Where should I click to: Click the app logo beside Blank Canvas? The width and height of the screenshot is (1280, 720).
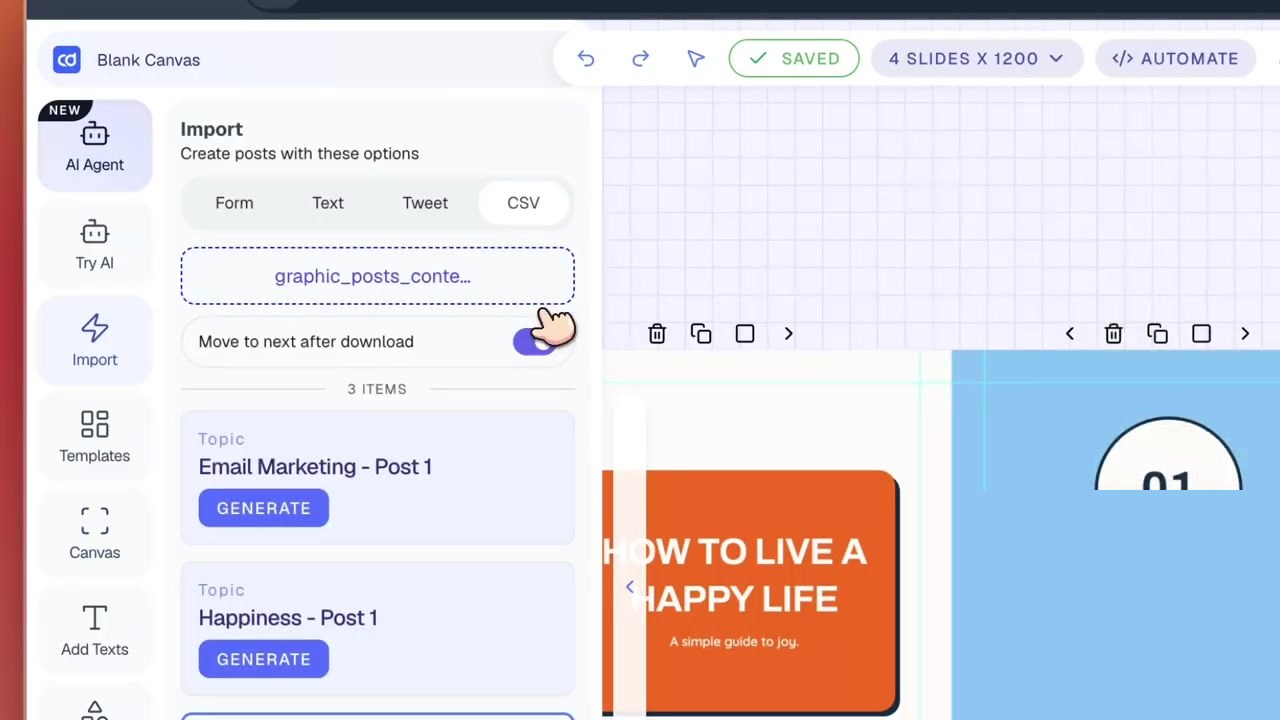click(67, 60)
